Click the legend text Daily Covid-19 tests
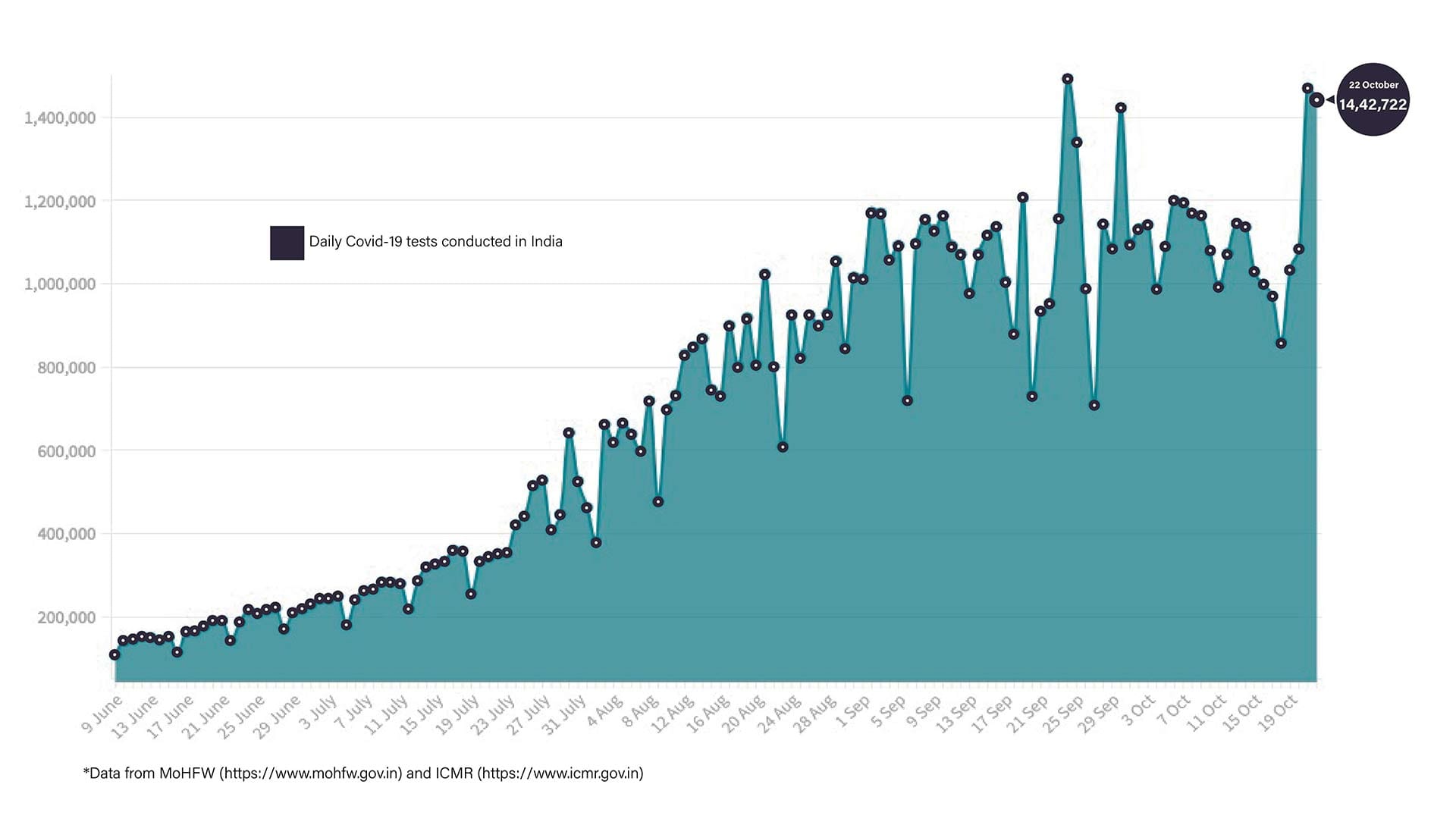Viewport: 1456px width, 819px height. pyautogui.click(x=435, y=242)
